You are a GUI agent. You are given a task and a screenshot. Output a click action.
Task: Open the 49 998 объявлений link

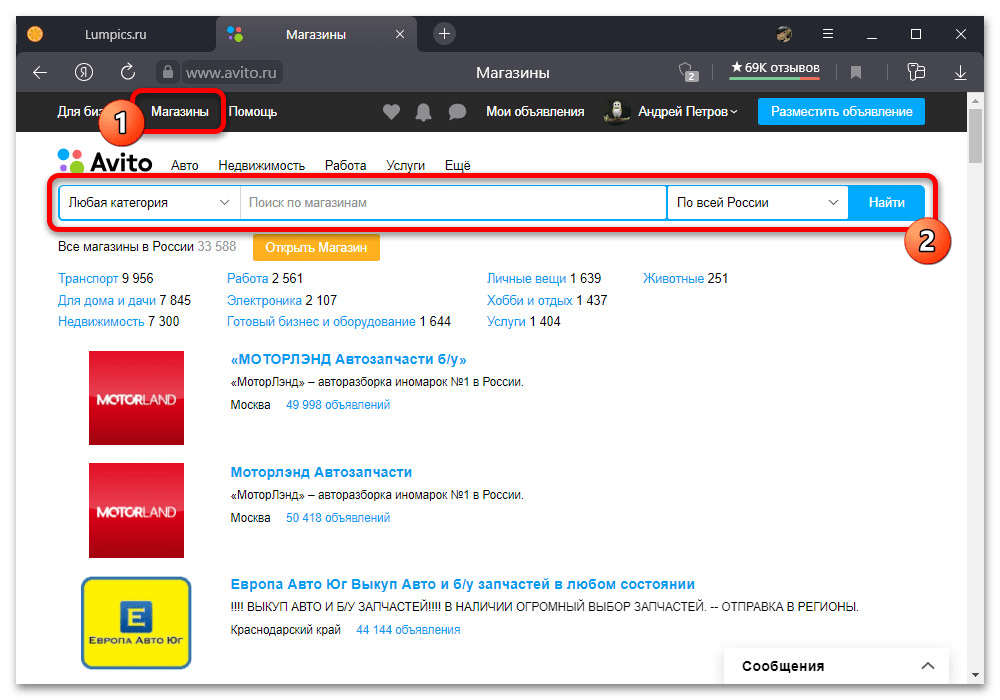[x=338, y=405]
